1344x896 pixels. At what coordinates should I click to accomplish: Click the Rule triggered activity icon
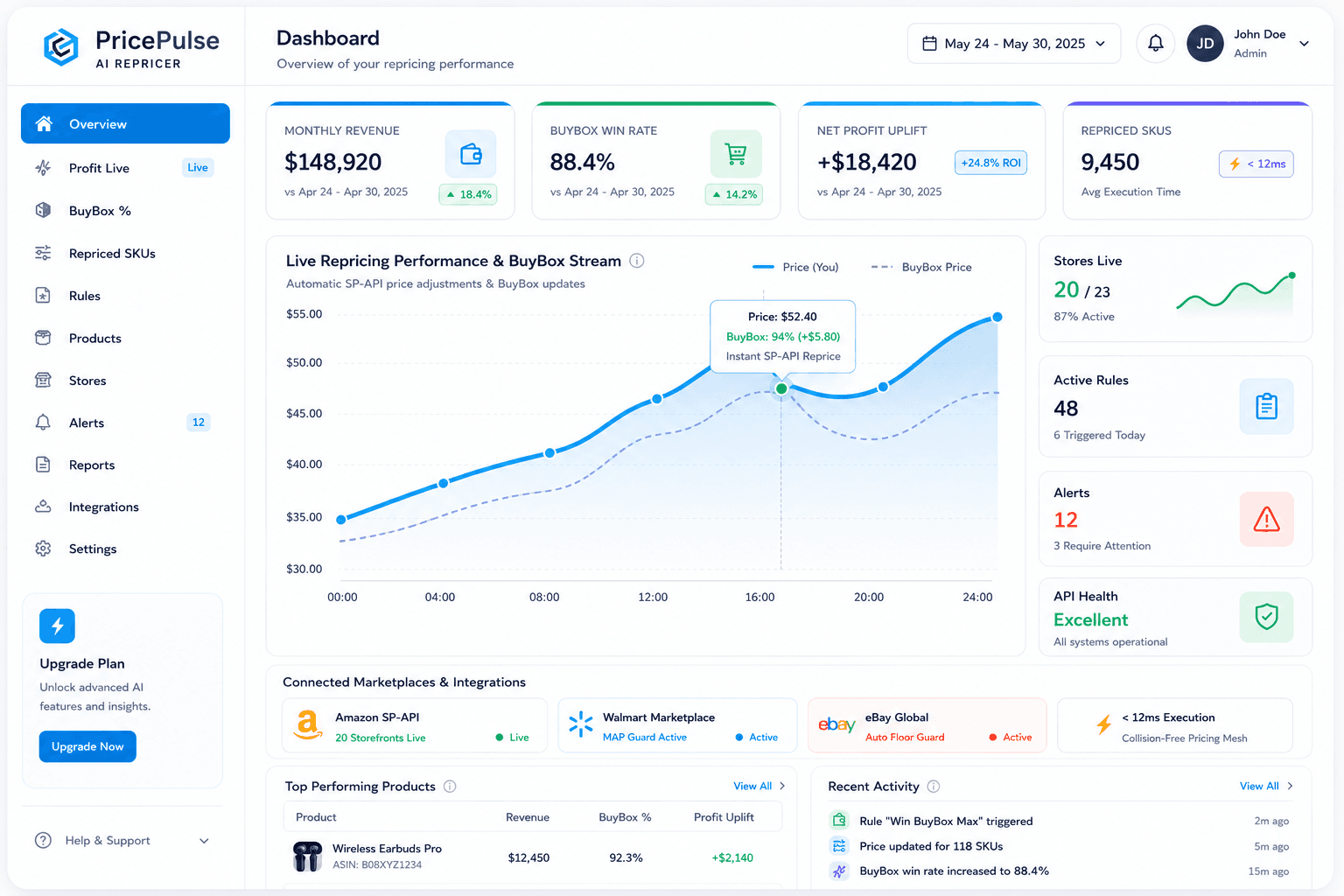click(839, 820)
